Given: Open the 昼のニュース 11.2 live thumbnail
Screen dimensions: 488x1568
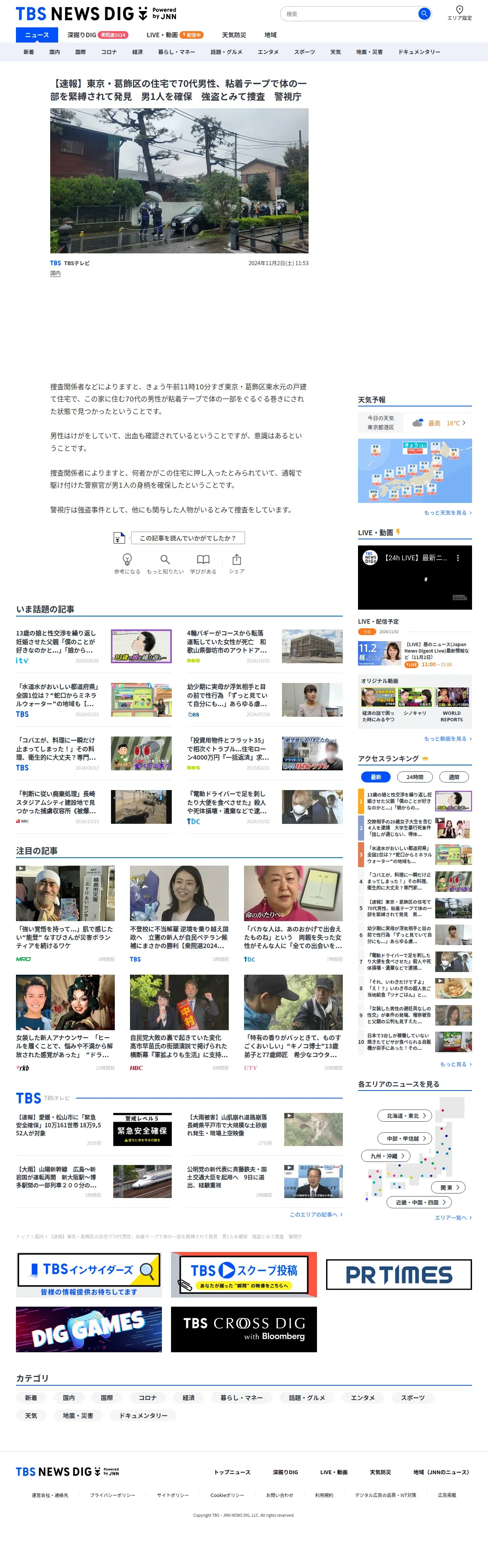Looking at the screenshot, I should point(379,653).
